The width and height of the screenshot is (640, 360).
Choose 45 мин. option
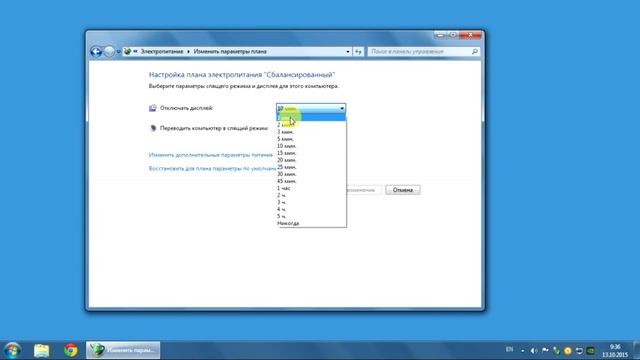tap(311, 181)
